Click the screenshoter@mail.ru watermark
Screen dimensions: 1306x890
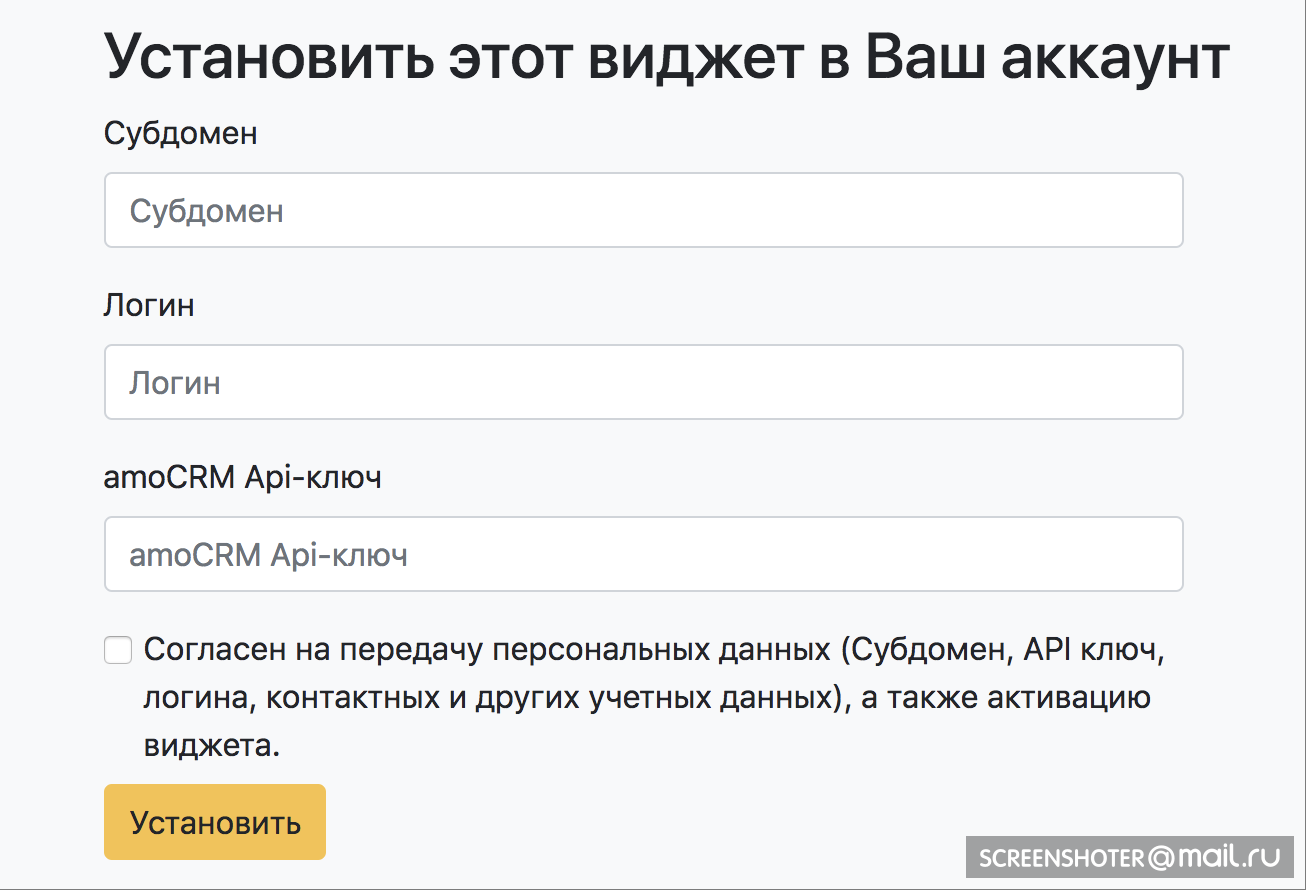[x=1131, y=857]
